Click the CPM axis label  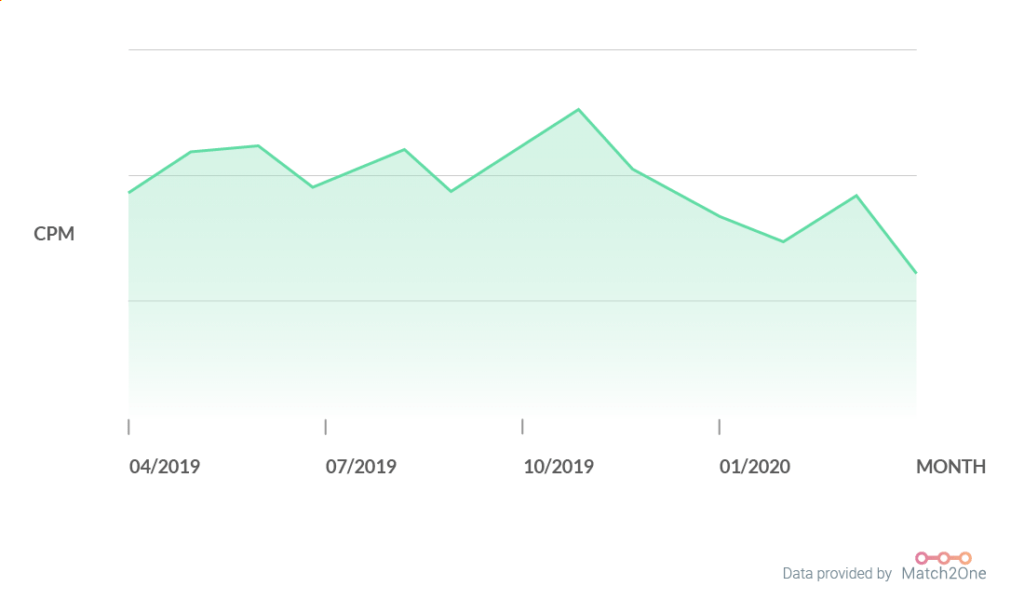tap(54, 234)
